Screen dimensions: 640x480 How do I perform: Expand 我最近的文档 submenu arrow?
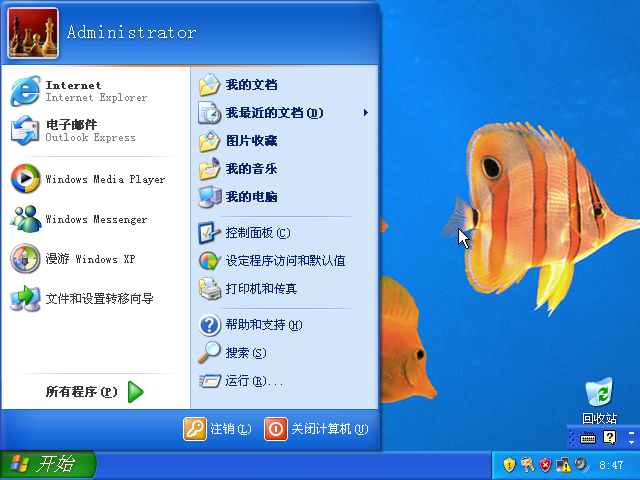pyautogui.click(x=366, y=113)
